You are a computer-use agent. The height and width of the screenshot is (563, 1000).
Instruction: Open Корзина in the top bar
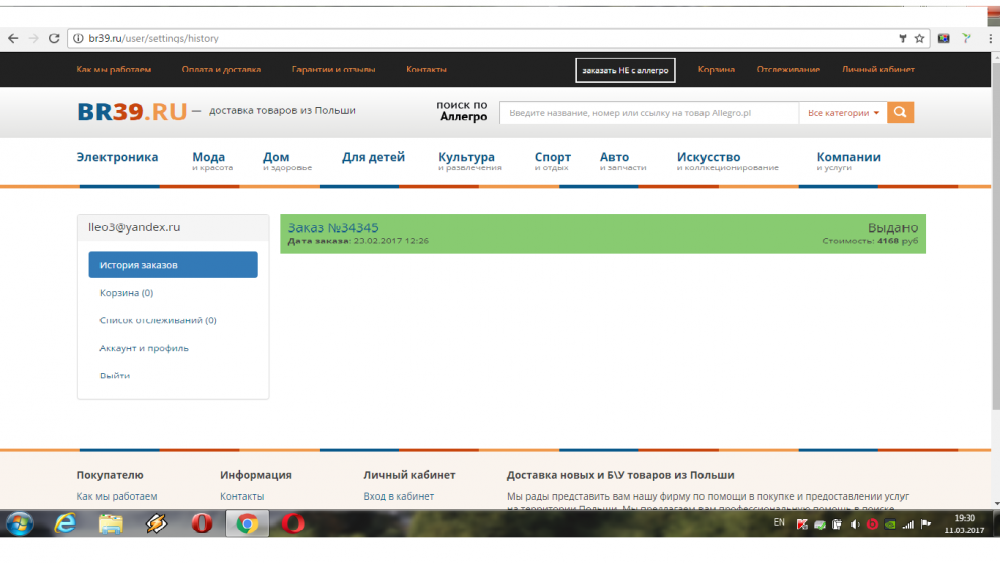click(716, 69)
